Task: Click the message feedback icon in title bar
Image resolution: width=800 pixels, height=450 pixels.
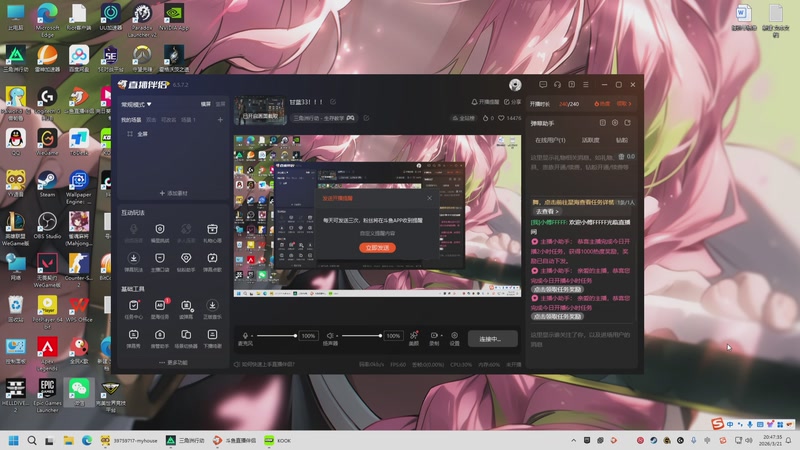Action: click(543, 85)
